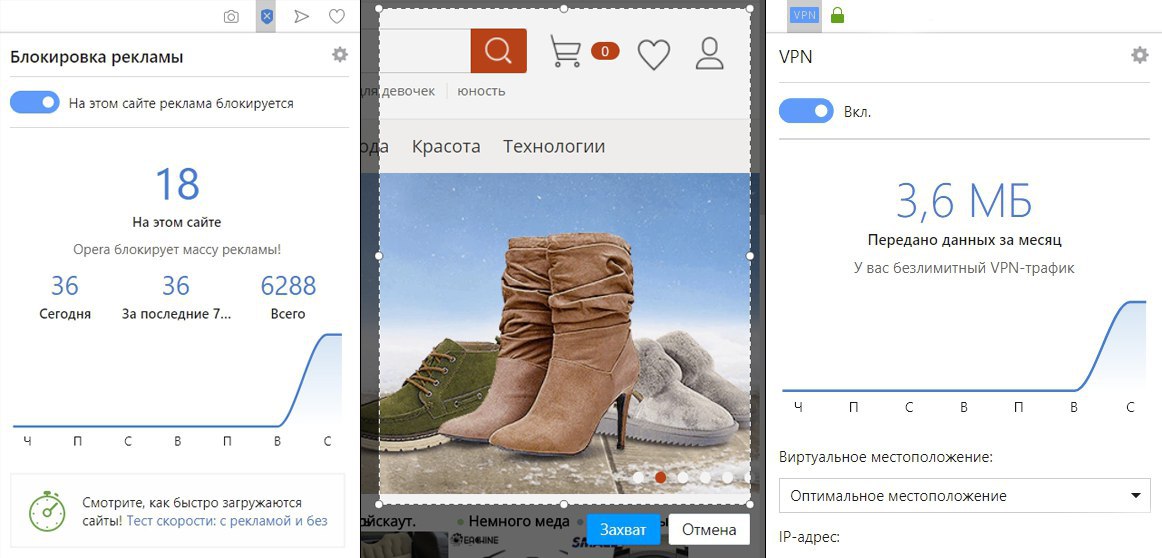Click the Отмена cancel button
1162x558 pixels.
(x=709, y=530)
